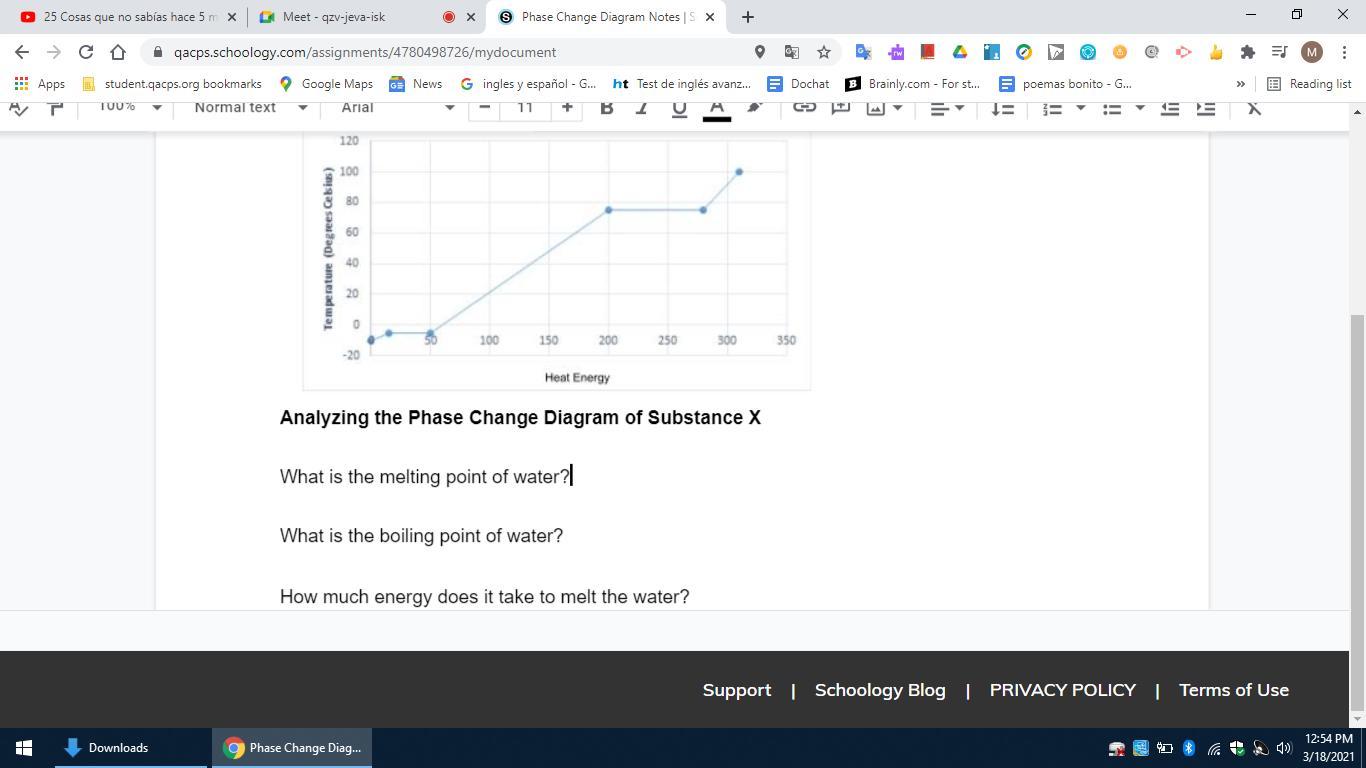1366x768 pixels.
Task: Open the Schoology Blog link
Action: point(880,690)
